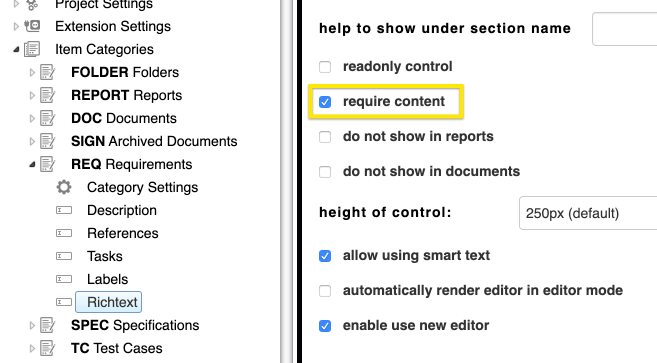The image size is (657, 363).
Task: Open the height of control dropdown
Action: 588,213
